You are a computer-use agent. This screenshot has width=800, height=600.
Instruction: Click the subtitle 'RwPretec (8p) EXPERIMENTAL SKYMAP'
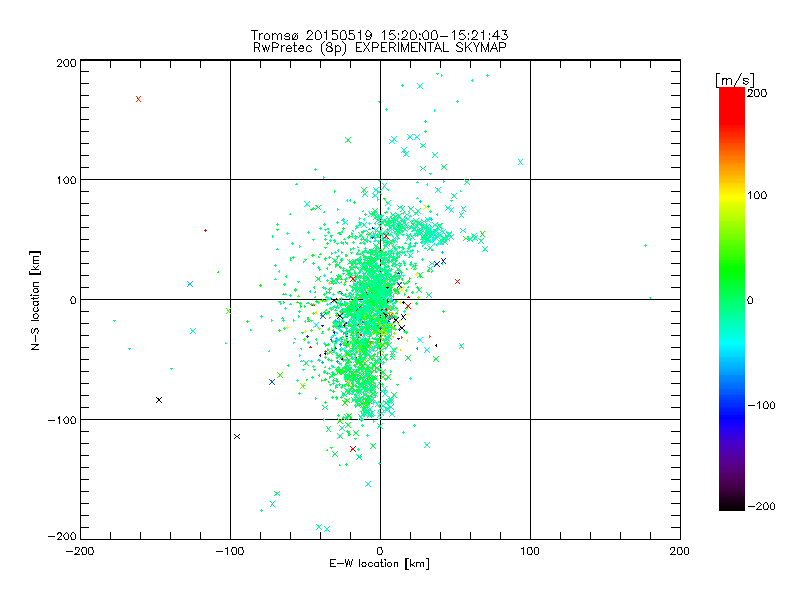coord(379,47)
